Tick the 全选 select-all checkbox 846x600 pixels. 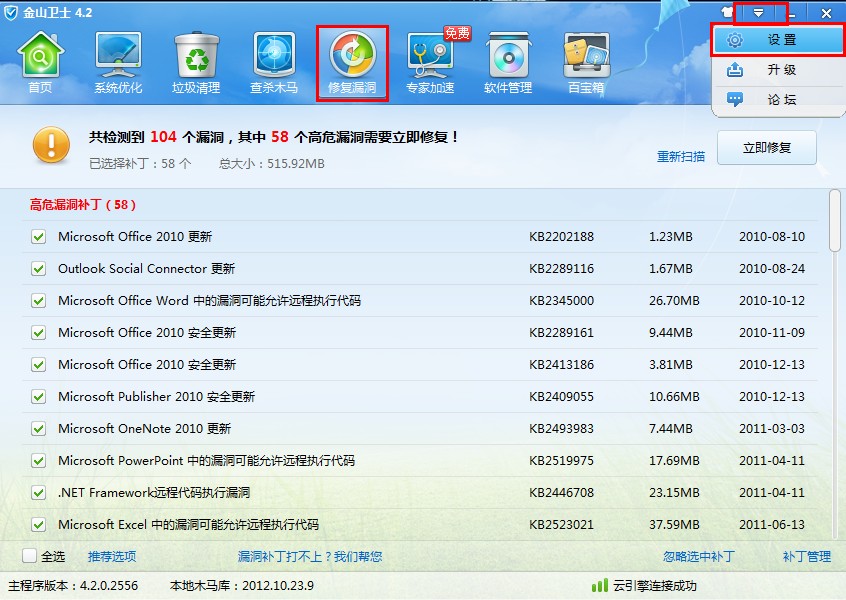pos(29,556)
